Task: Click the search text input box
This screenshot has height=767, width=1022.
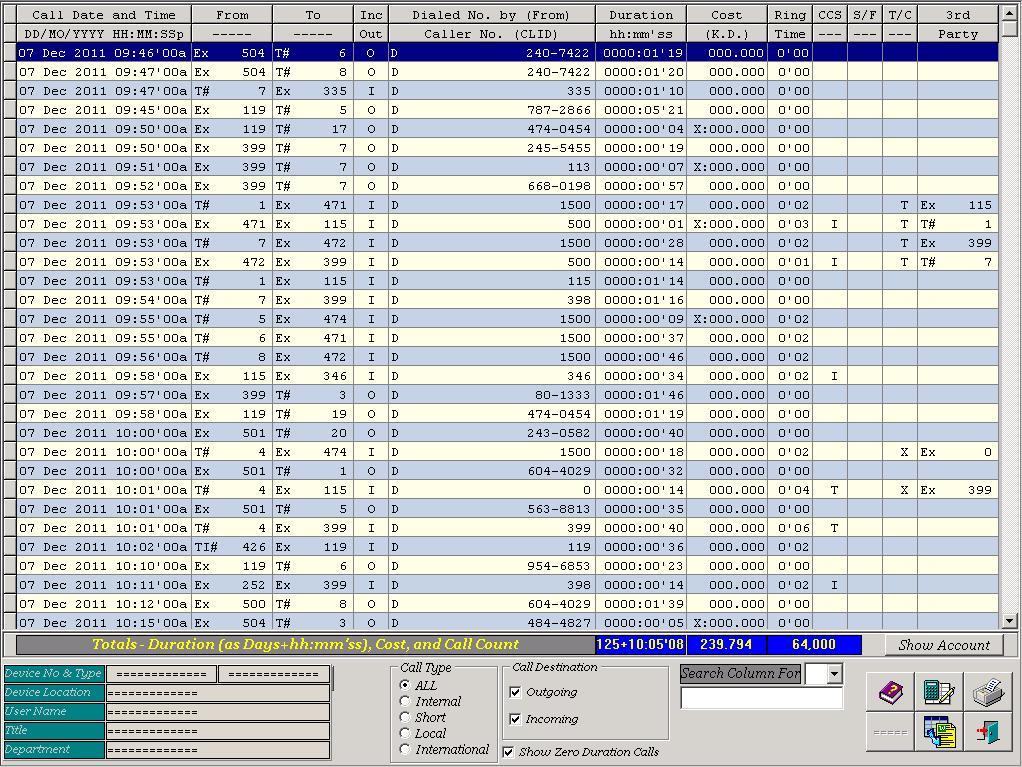Action: point(761,698)
